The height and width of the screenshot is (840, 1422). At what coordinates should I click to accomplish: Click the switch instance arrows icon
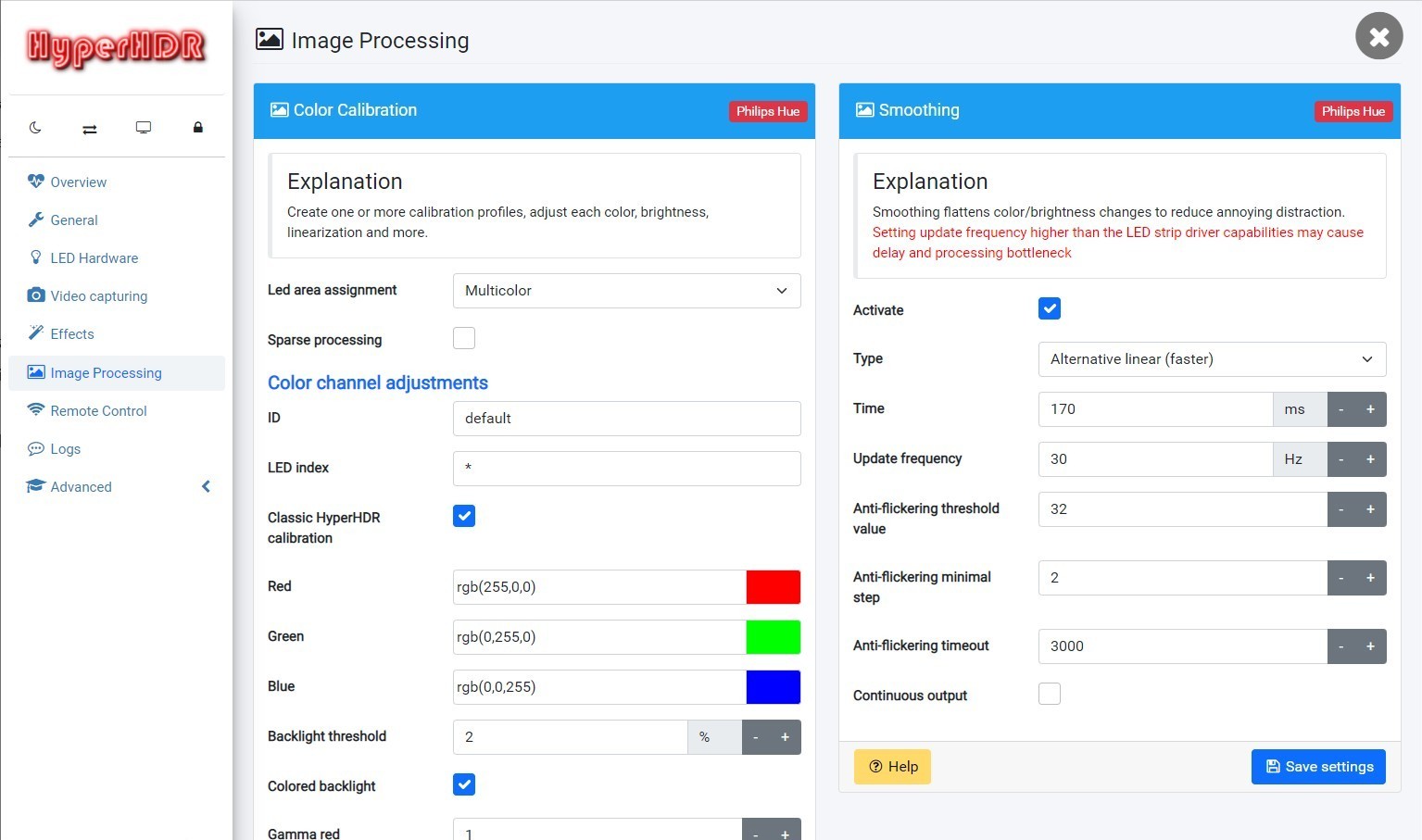tap(90, 129)
